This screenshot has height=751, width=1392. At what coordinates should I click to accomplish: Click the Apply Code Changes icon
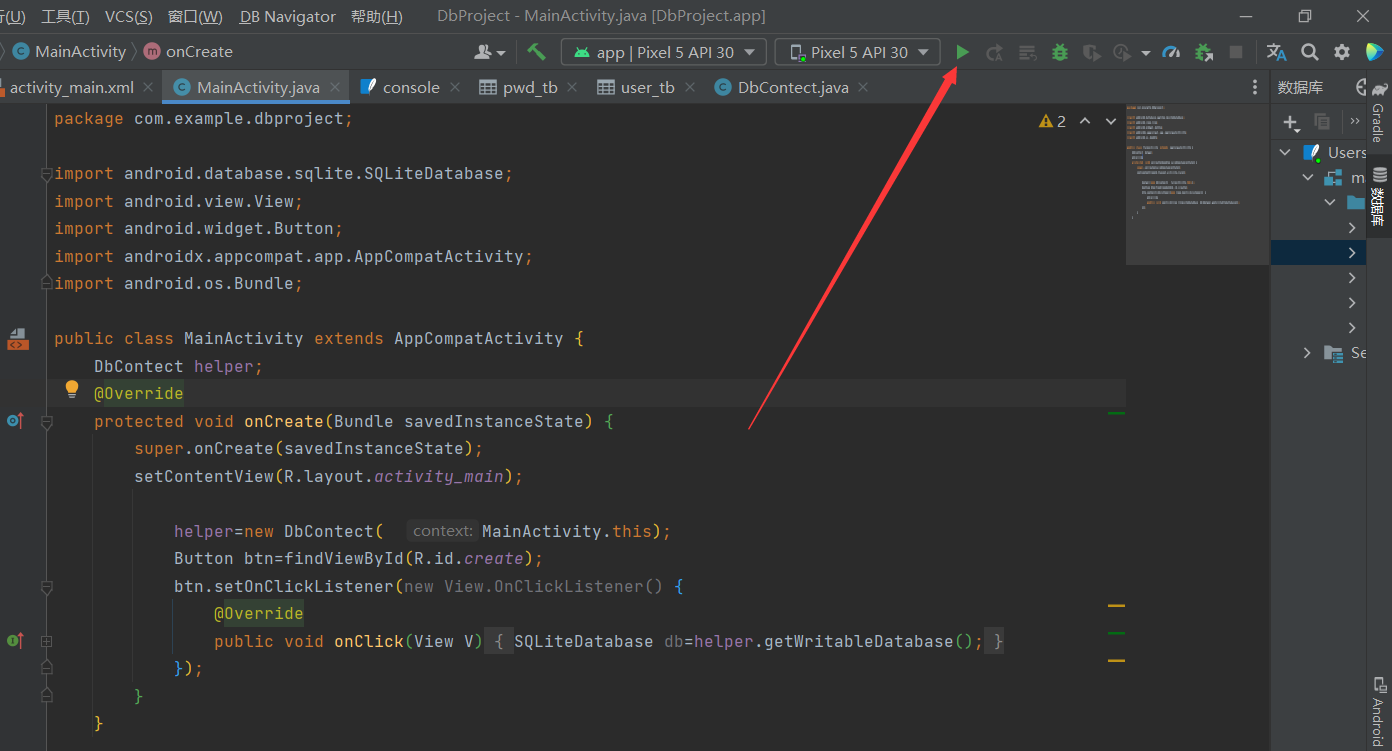point(1027,52)
